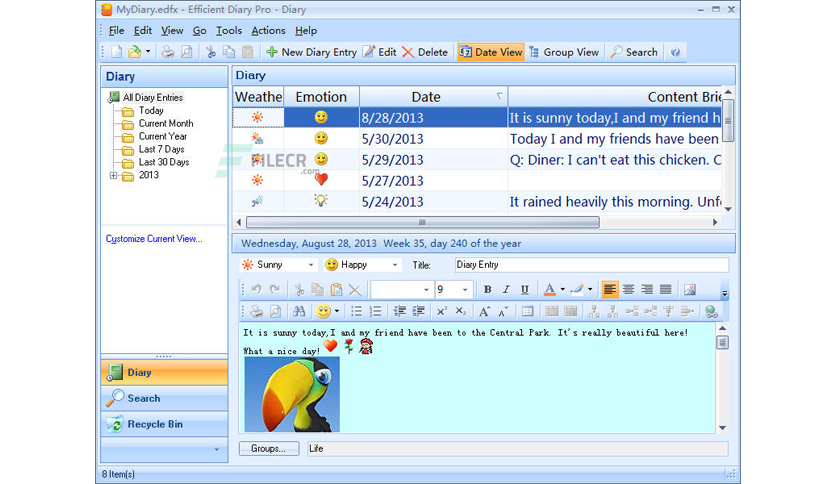This screenshot has width=836, height=484.
Task: Insert a picture using the image icon
Action: pyautogui.click(x=689, y=289)
